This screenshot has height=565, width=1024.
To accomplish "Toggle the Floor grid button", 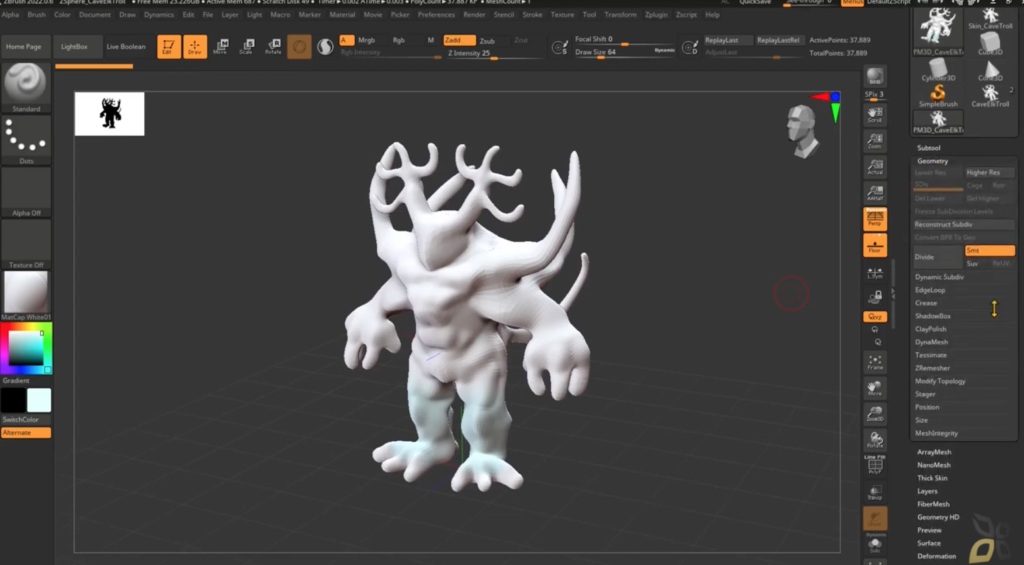I will point(874,246).
